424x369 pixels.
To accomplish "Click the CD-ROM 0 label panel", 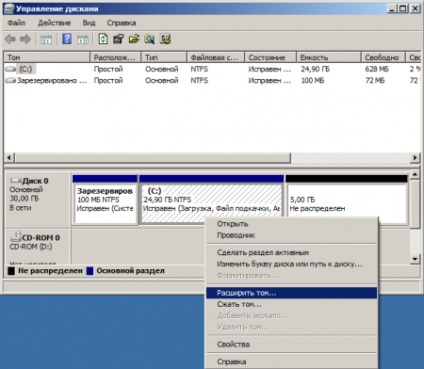I will pyautogui.click(x=38, y=247).
